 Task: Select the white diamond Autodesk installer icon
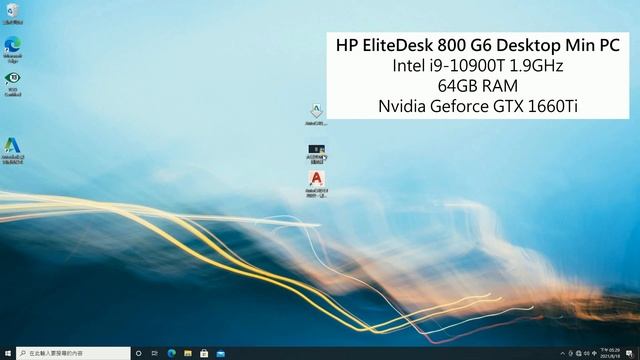pyautogui.click(x=316, y=115)
